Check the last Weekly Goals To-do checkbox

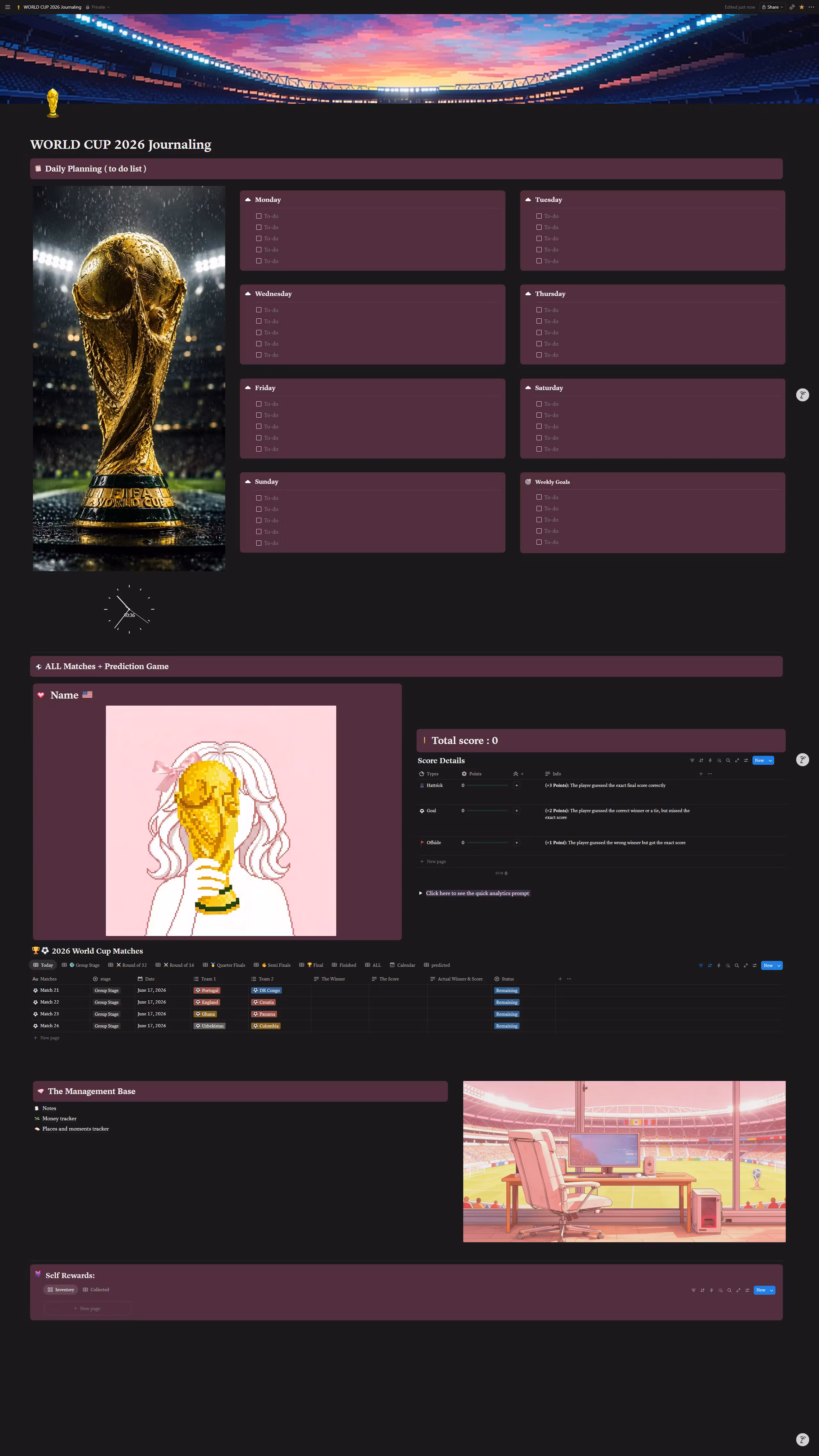pos(539,542)
